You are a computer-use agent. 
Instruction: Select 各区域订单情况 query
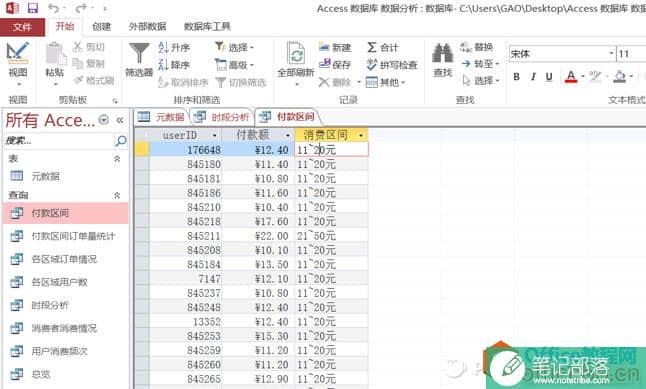click(x=66, y=259)
